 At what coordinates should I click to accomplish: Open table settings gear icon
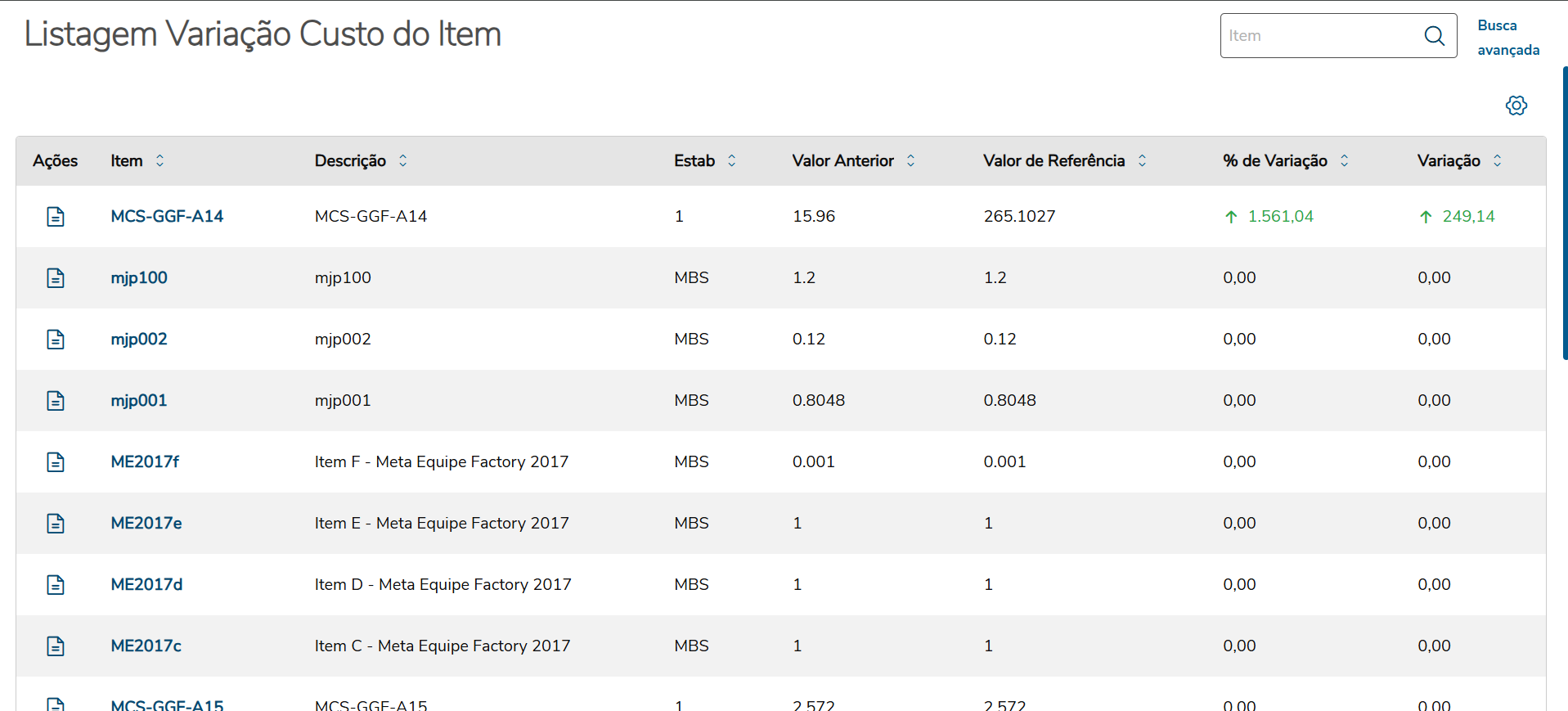pos(1516,106)
